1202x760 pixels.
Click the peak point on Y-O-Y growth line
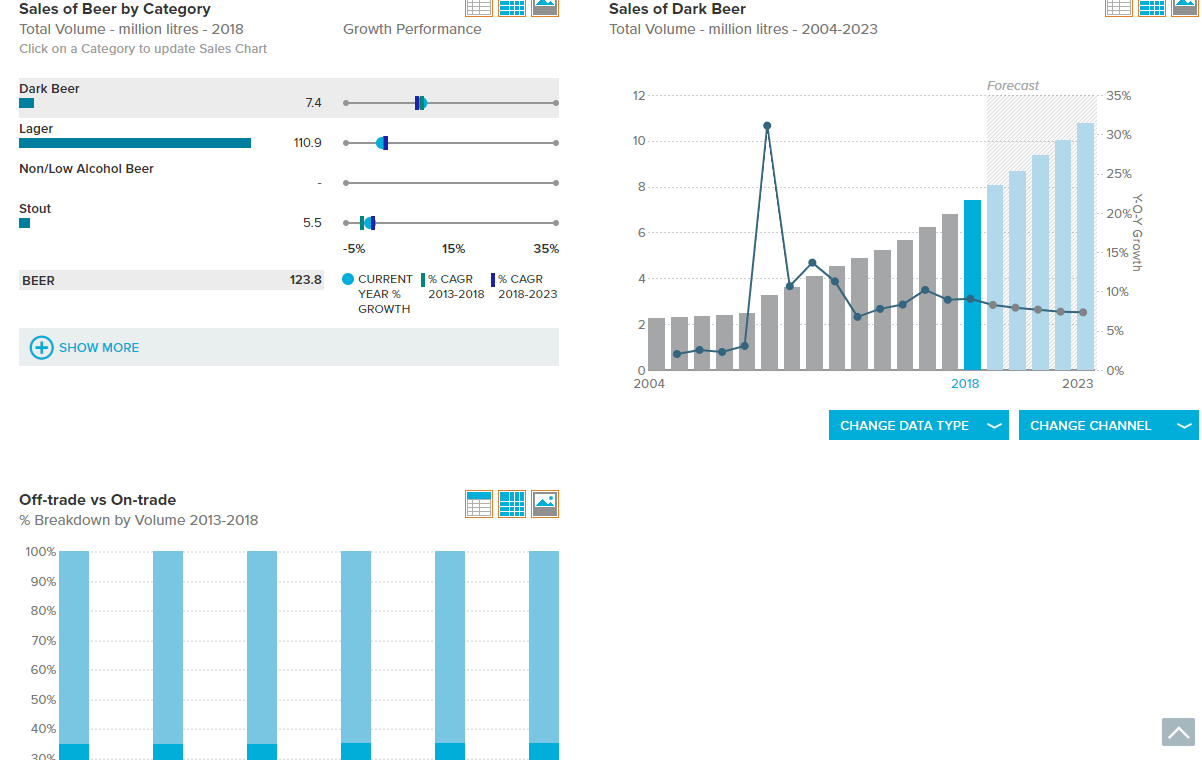tap(767, 126)
